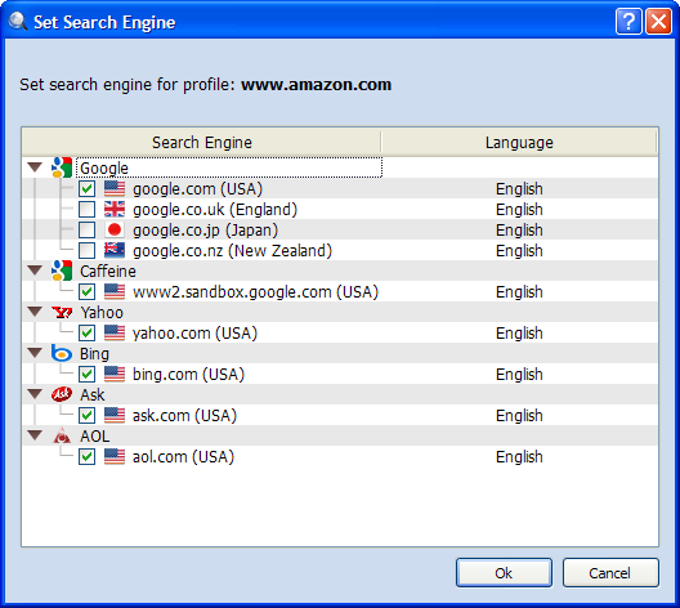Click the Language column header

[x=519, y=142]
